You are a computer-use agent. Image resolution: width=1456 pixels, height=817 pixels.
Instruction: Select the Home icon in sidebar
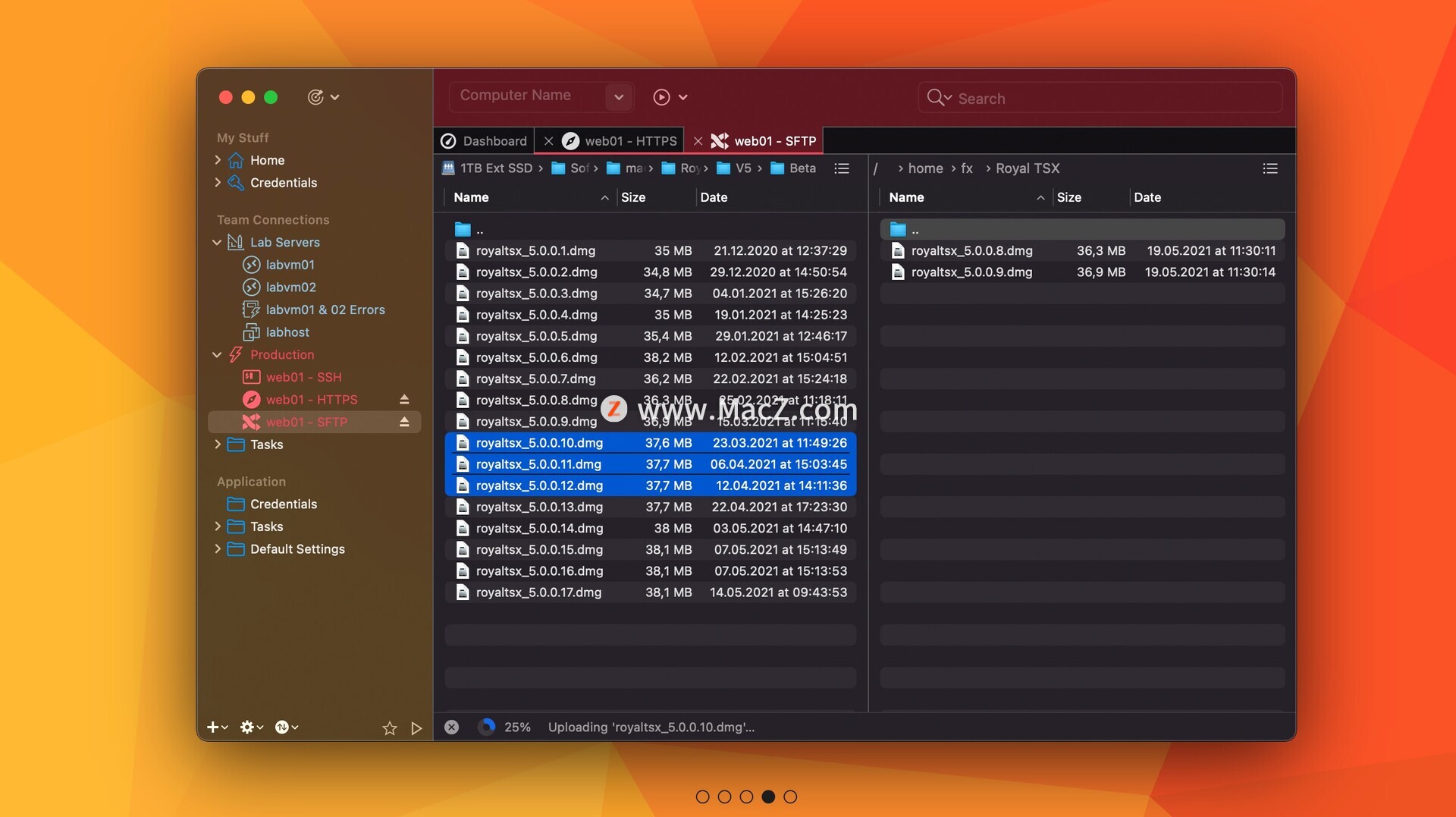click(x=236, y=160)
